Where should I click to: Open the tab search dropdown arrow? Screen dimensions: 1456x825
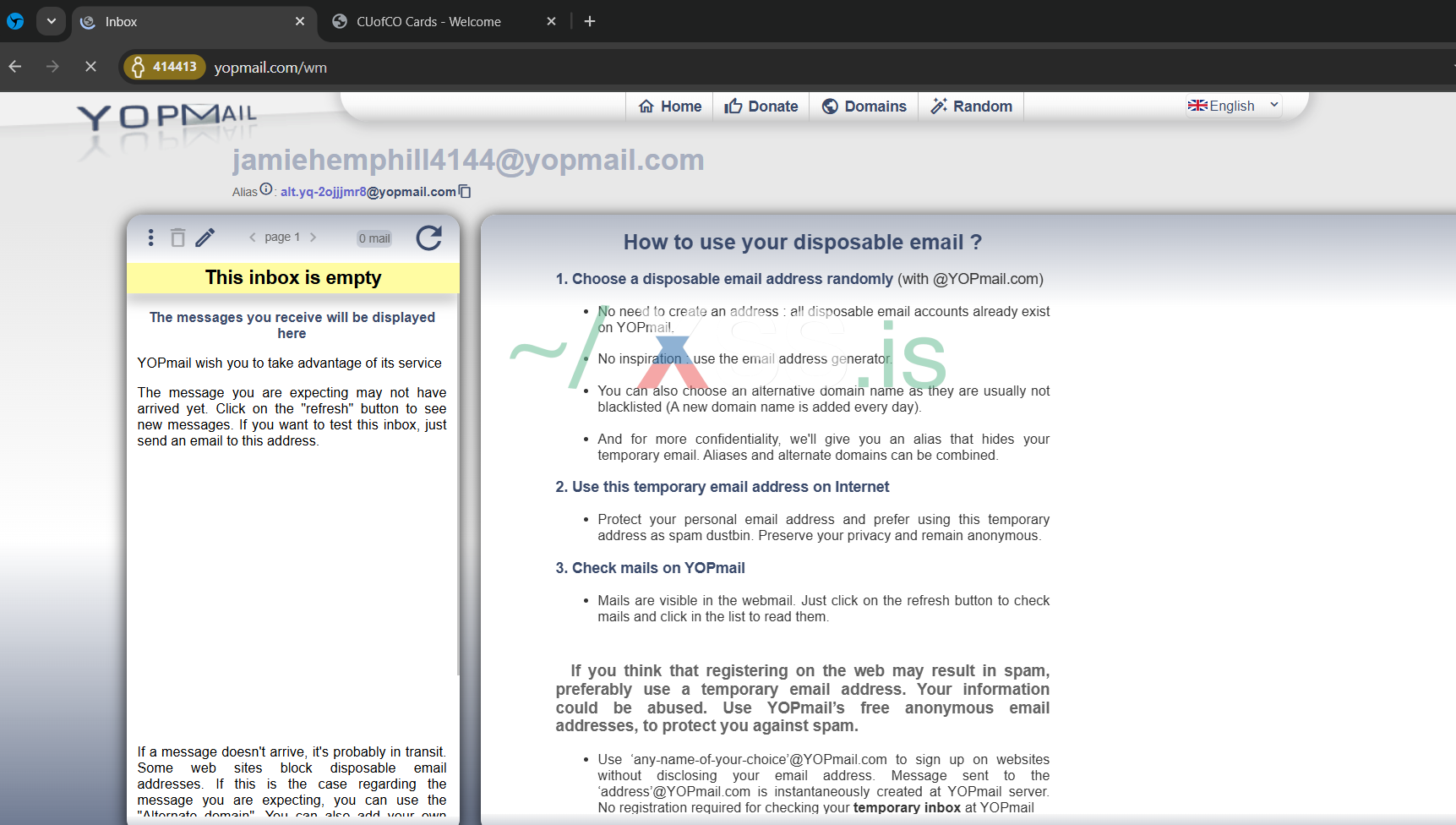pyautogui.click(x=51, y=21)
